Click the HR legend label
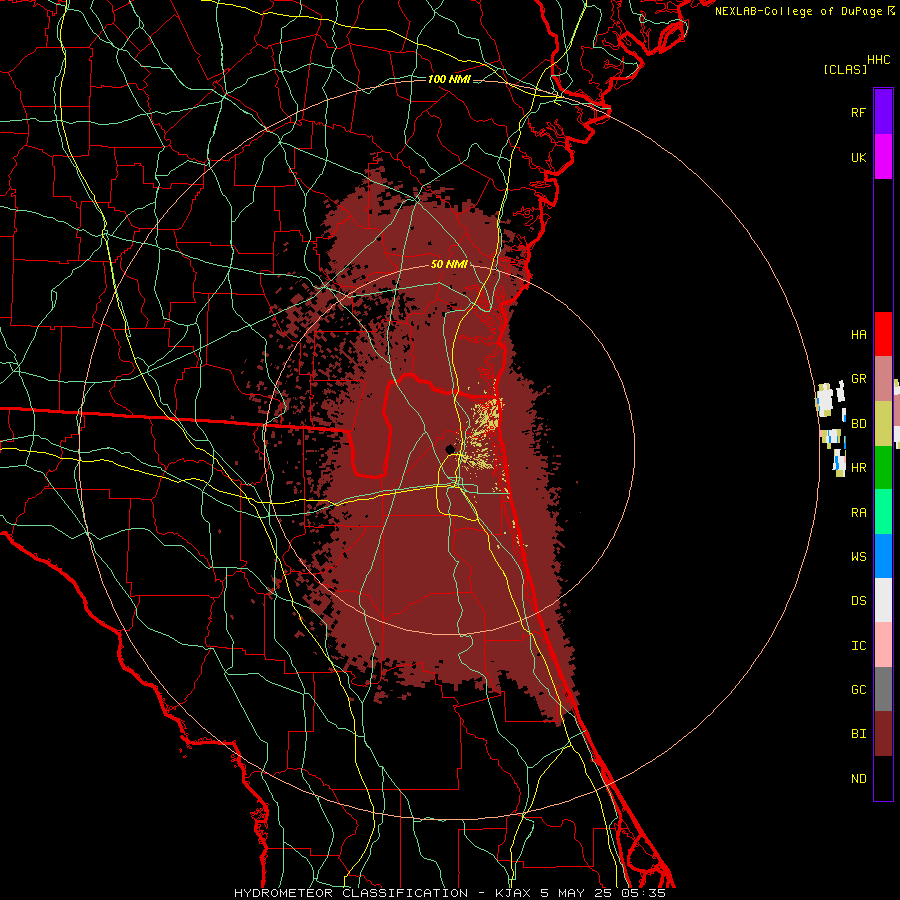Viewport: 900px width, 900px height. pos(858,468)
